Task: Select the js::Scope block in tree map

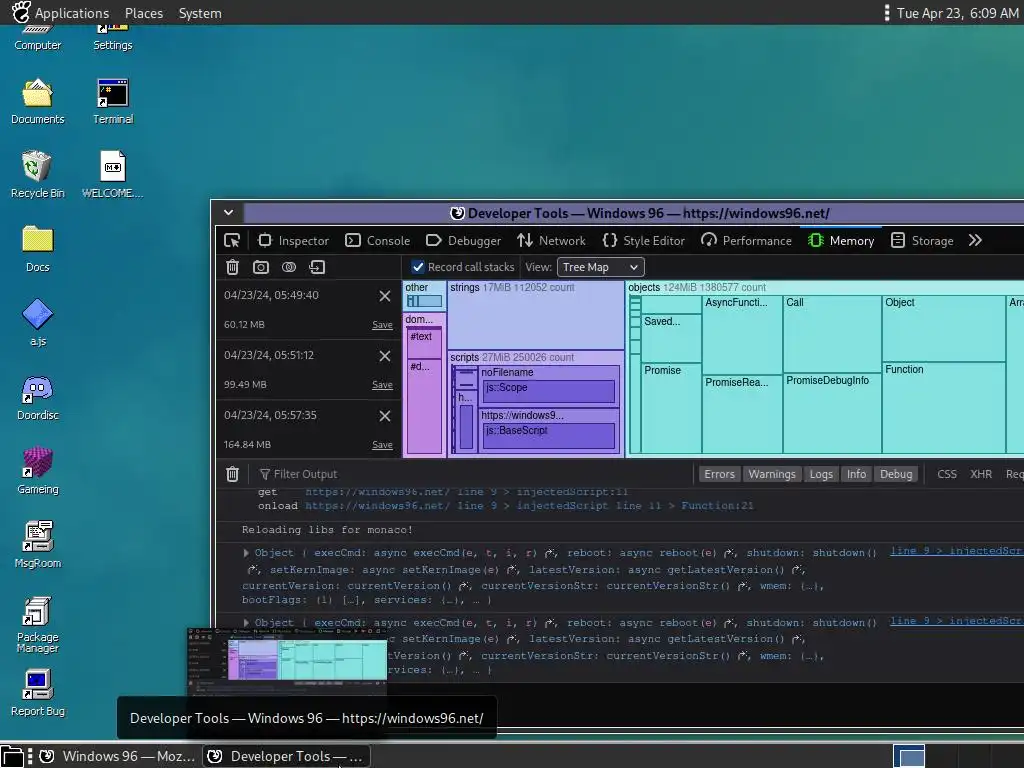Action: click(549, 391)
